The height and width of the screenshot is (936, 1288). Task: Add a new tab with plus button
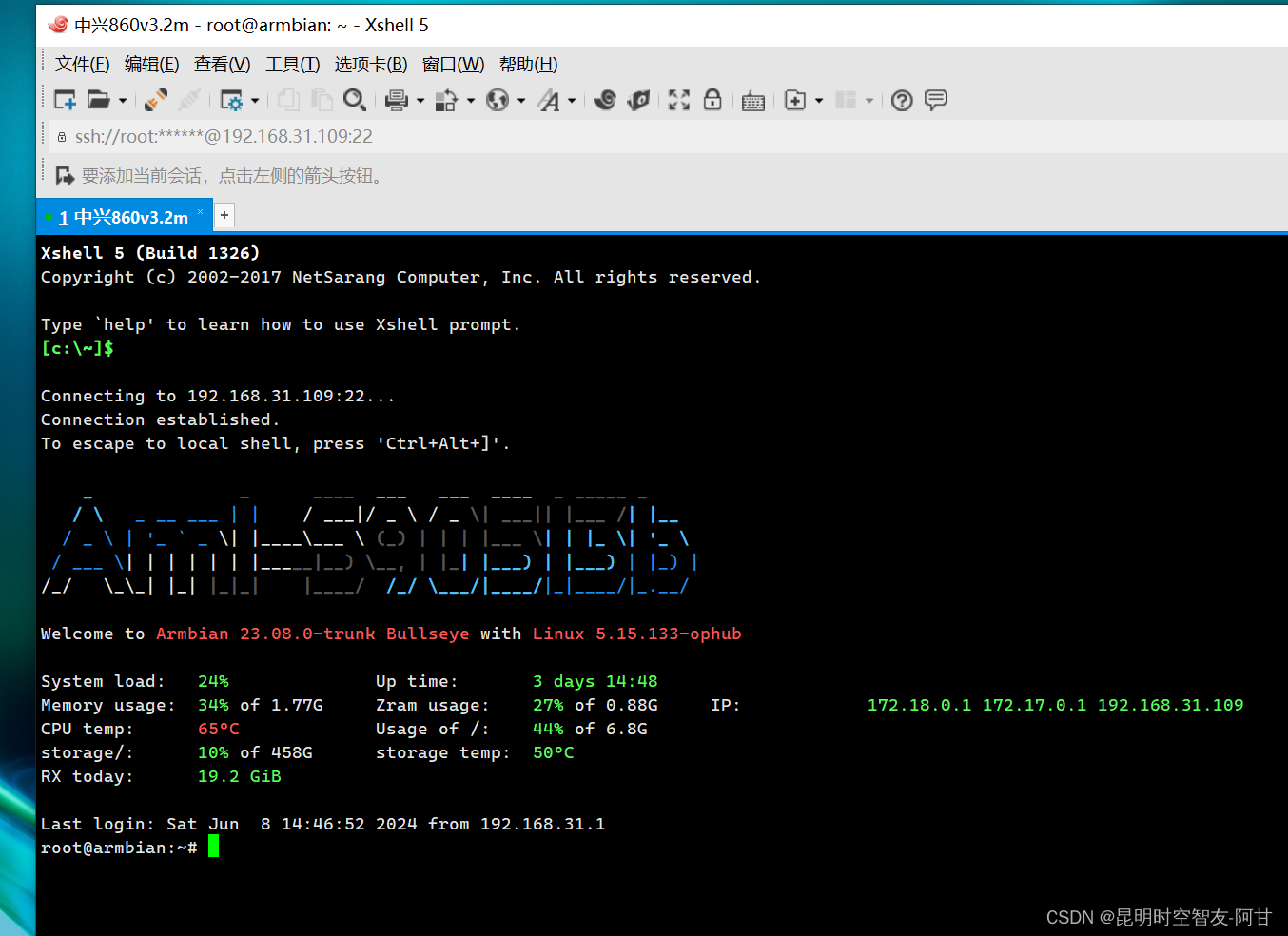(x=224, y=215)
